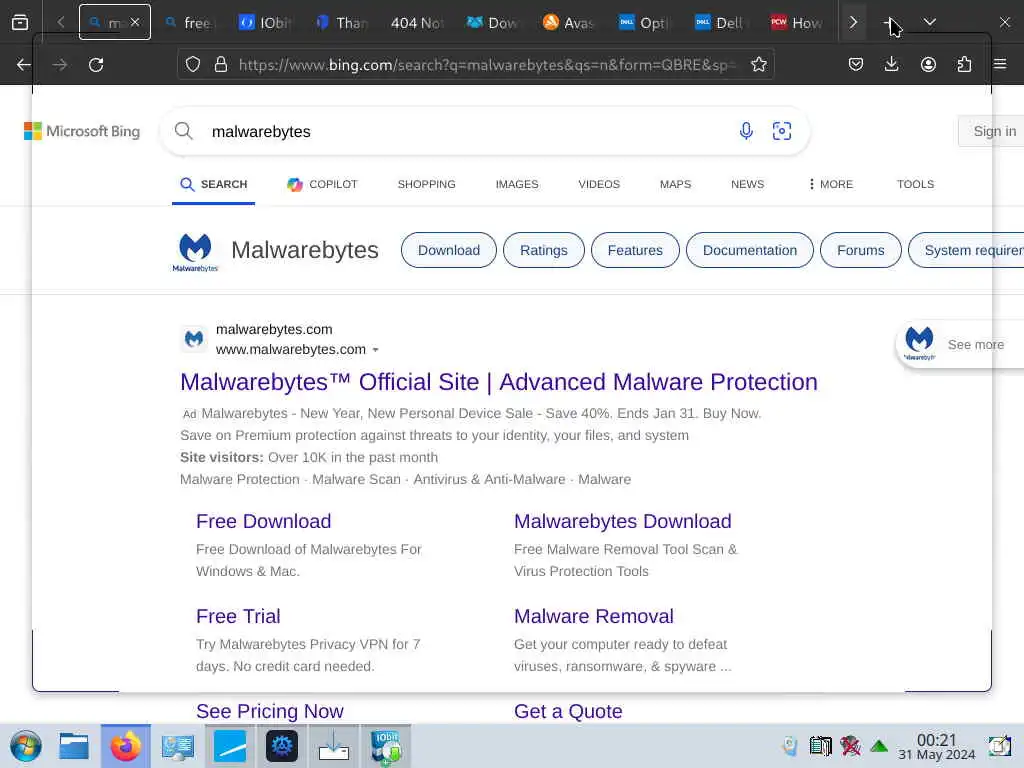This screenshot has height=768, width=1024.
Task: Select the SEARCH results tab
Action: [x=214, y=184]
